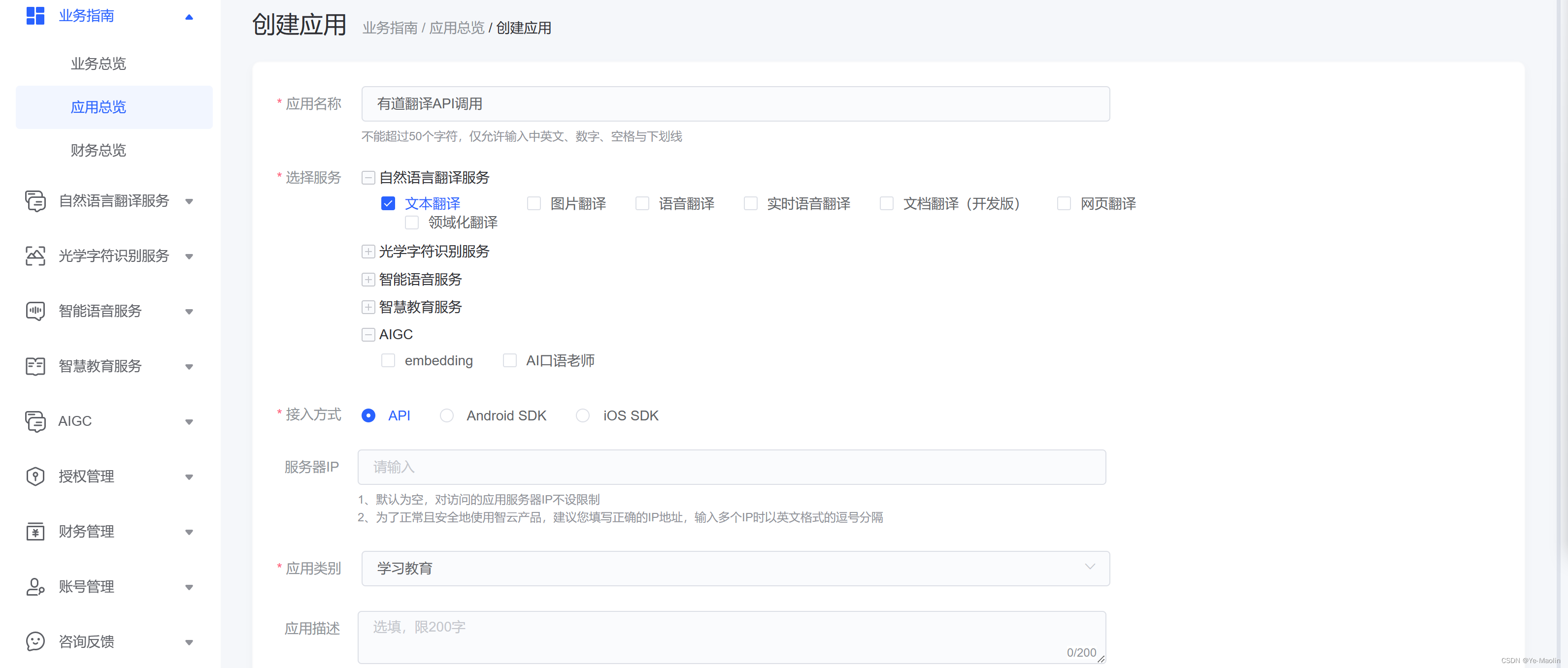Click the 服务器IP input field
Image resolution: width=1568 pixels, height=668 pixels.
(x=731, y=467)
